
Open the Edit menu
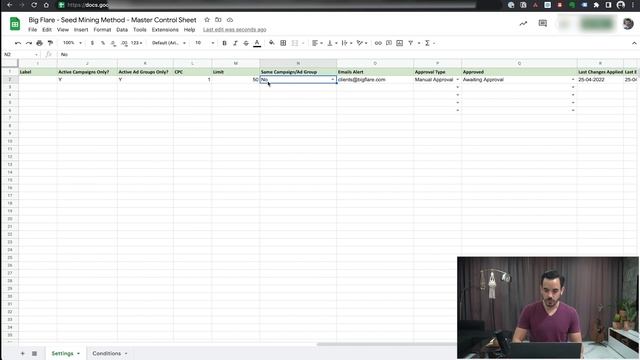coord(47,30)
